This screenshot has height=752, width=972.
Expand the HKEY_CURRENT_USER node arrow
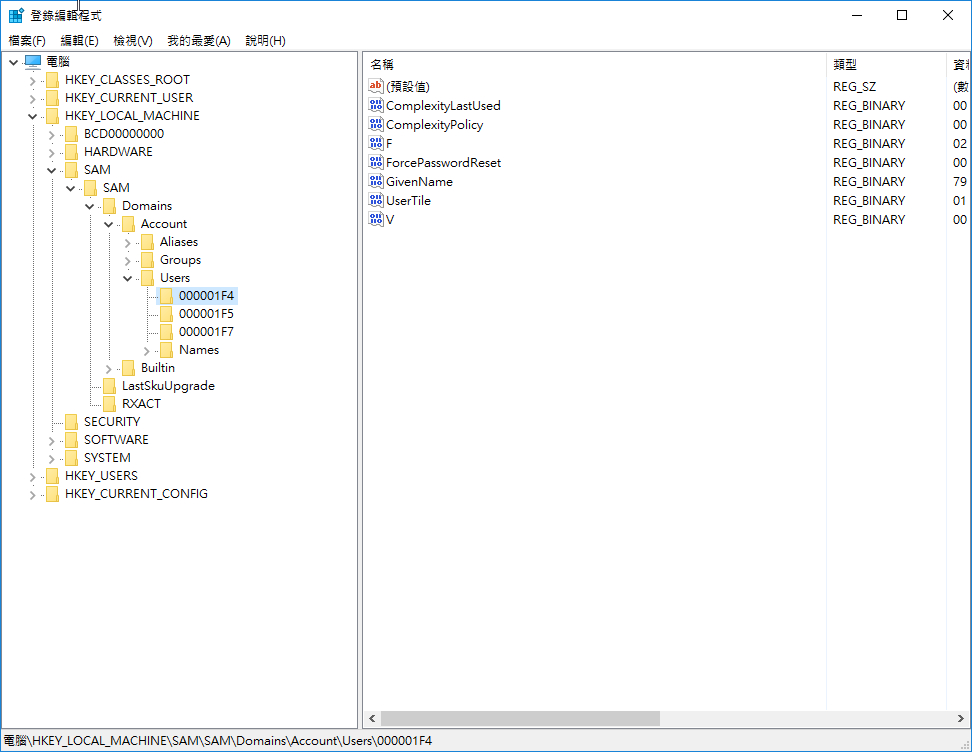(x=33, y=99)
